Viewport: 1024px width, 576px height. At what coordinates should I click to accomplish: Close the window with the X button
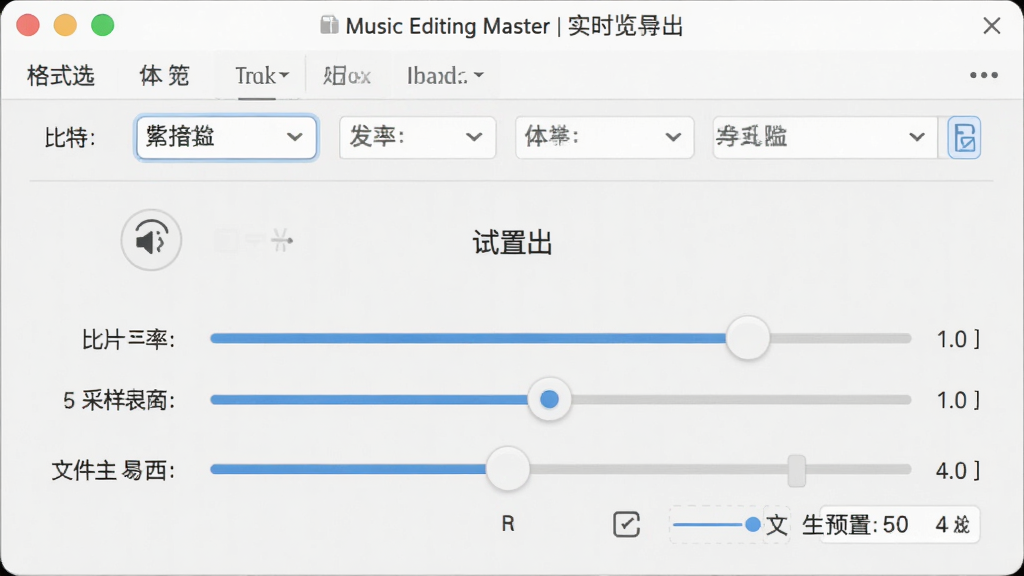point(991,25)
